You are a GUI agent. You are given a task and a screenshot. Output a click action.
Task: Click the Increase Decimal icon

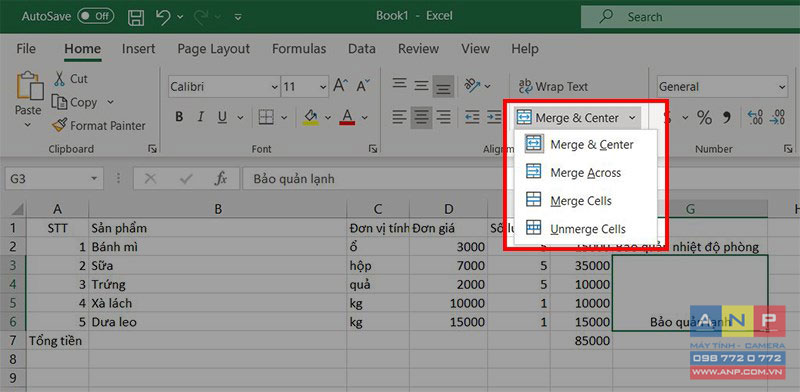click(x=755, y=117)
